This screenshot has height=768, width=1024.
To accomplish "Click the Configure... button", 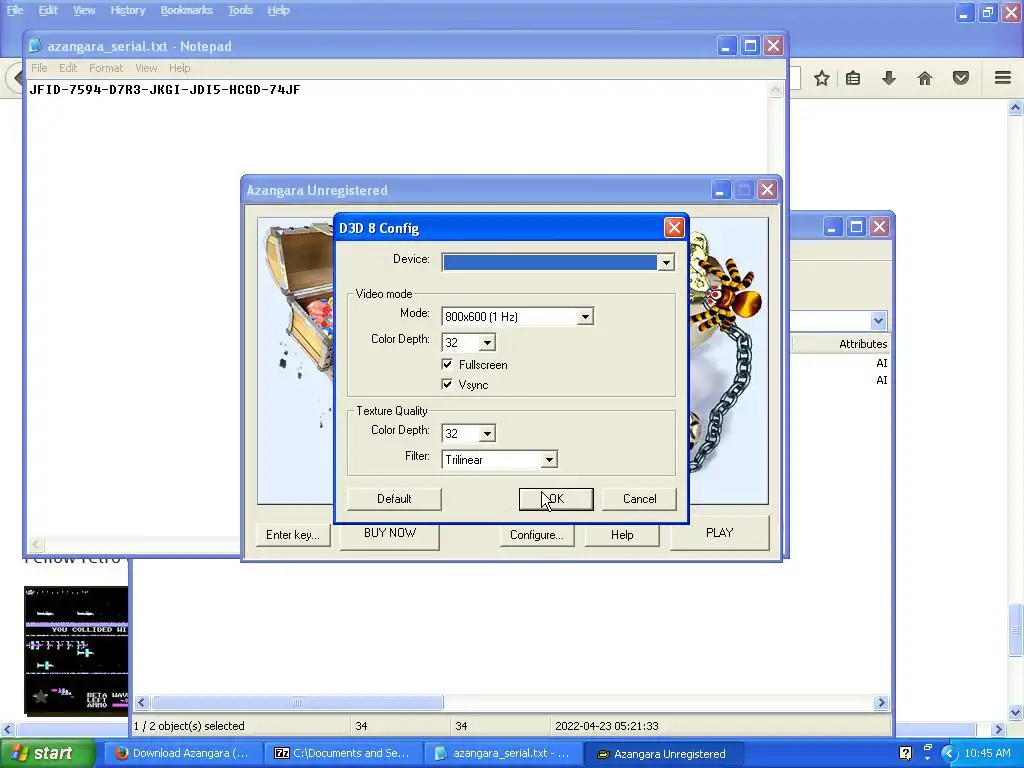I will coord(537,535).
